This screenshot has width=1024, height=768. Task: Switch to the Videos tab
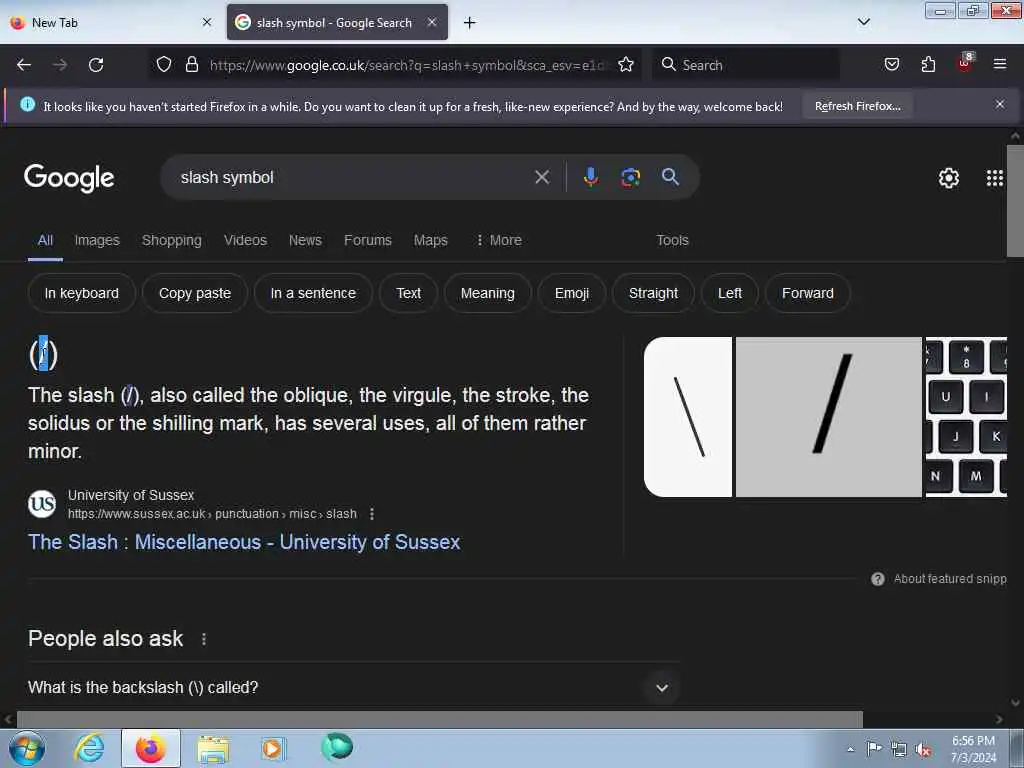(245, 240)
